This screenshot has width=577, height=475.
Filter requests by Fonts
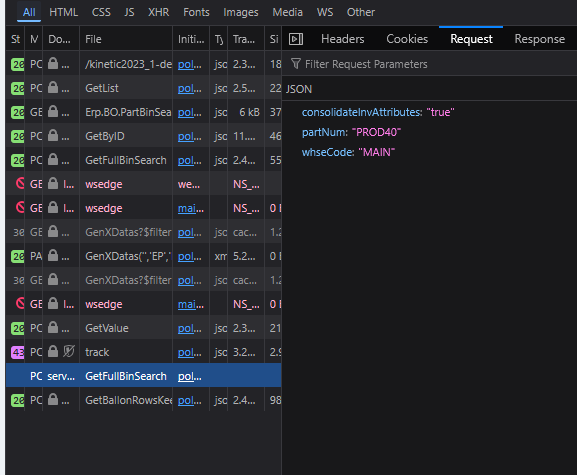point(197,12)
